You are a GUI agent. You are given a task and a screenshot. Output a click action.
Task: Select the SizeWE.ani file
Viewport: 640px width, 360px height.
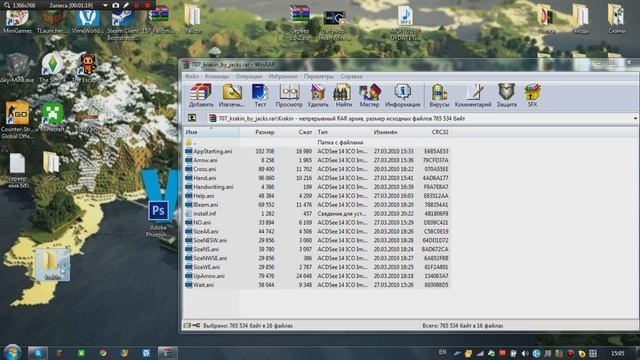[316, 267]
